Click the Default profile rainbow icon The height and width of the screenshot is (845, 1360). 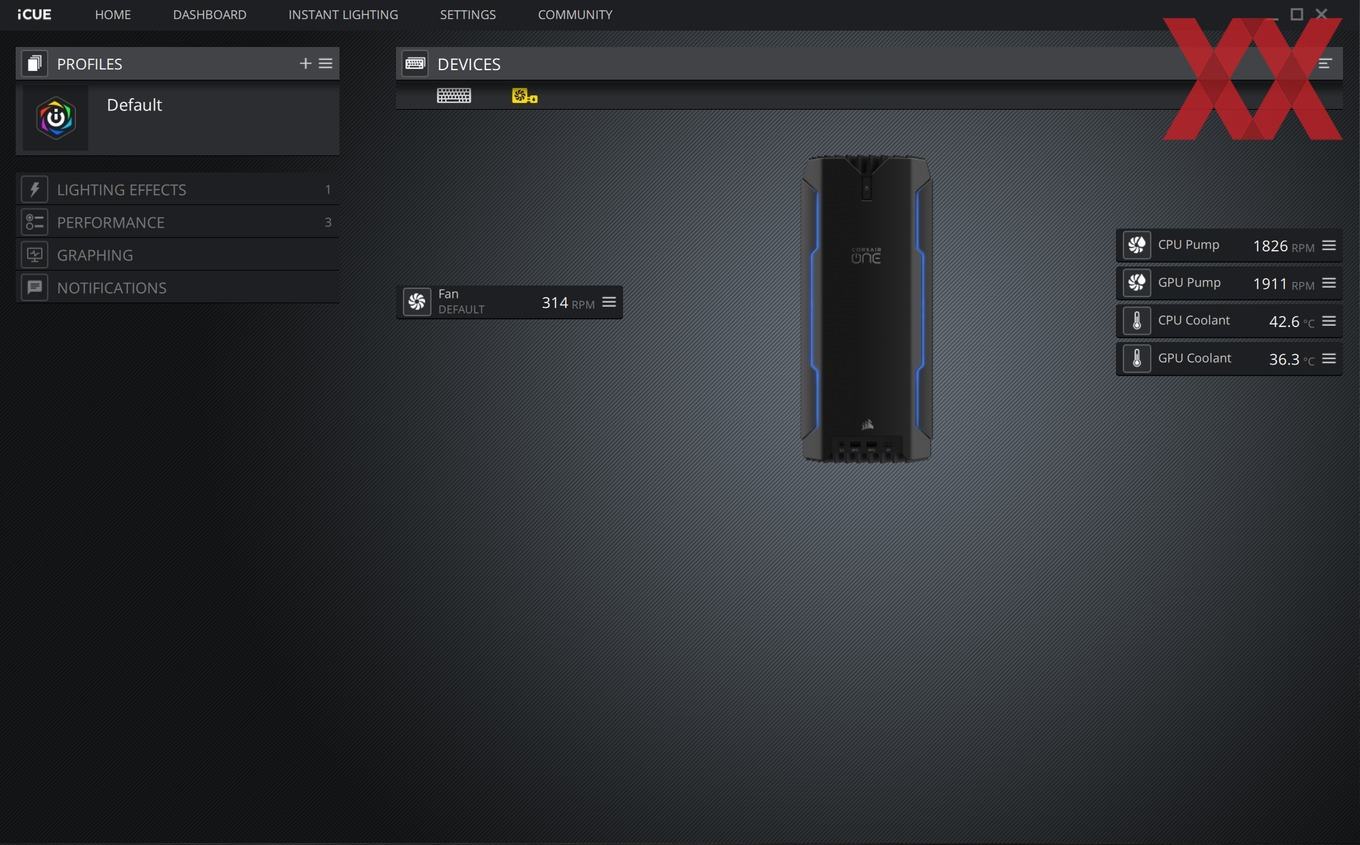pos(56,118)
